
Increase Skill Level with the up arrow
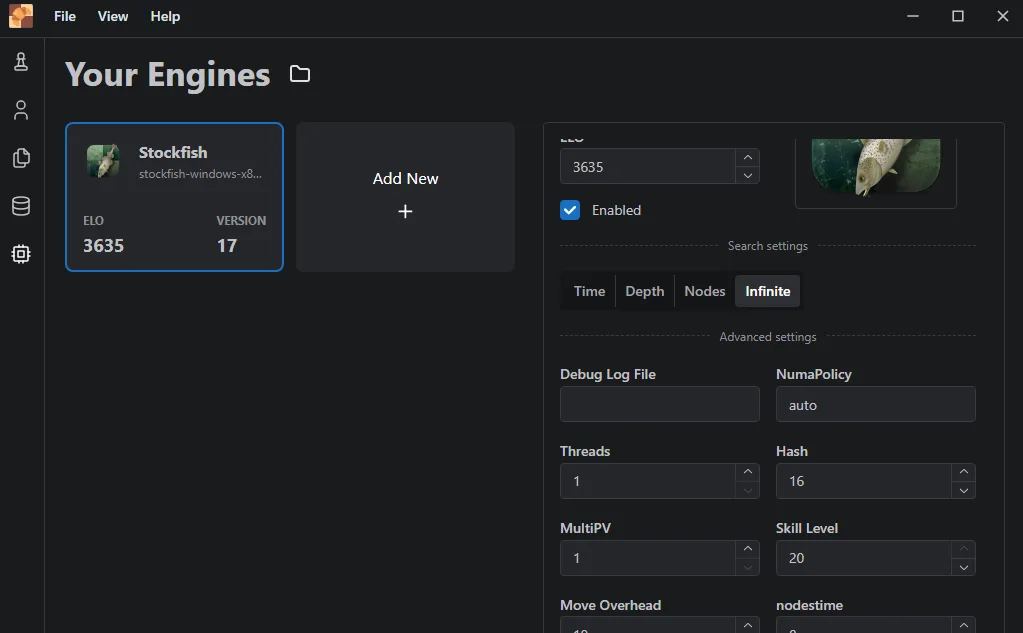click(x=964, y=549)
